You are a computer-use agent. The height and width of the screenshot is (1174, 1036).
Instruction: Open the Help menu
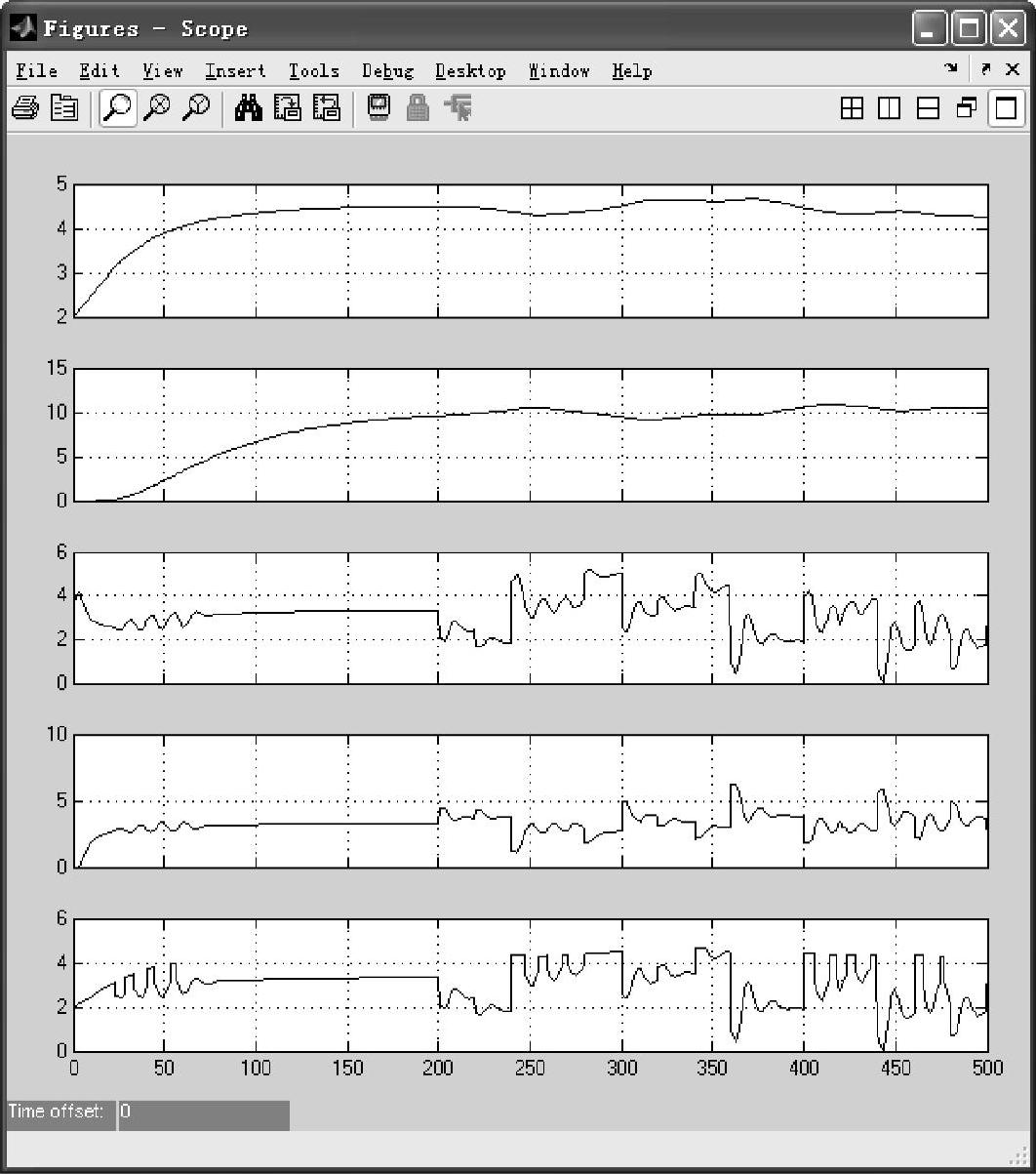pyautogui.click(x=632, y=70)
